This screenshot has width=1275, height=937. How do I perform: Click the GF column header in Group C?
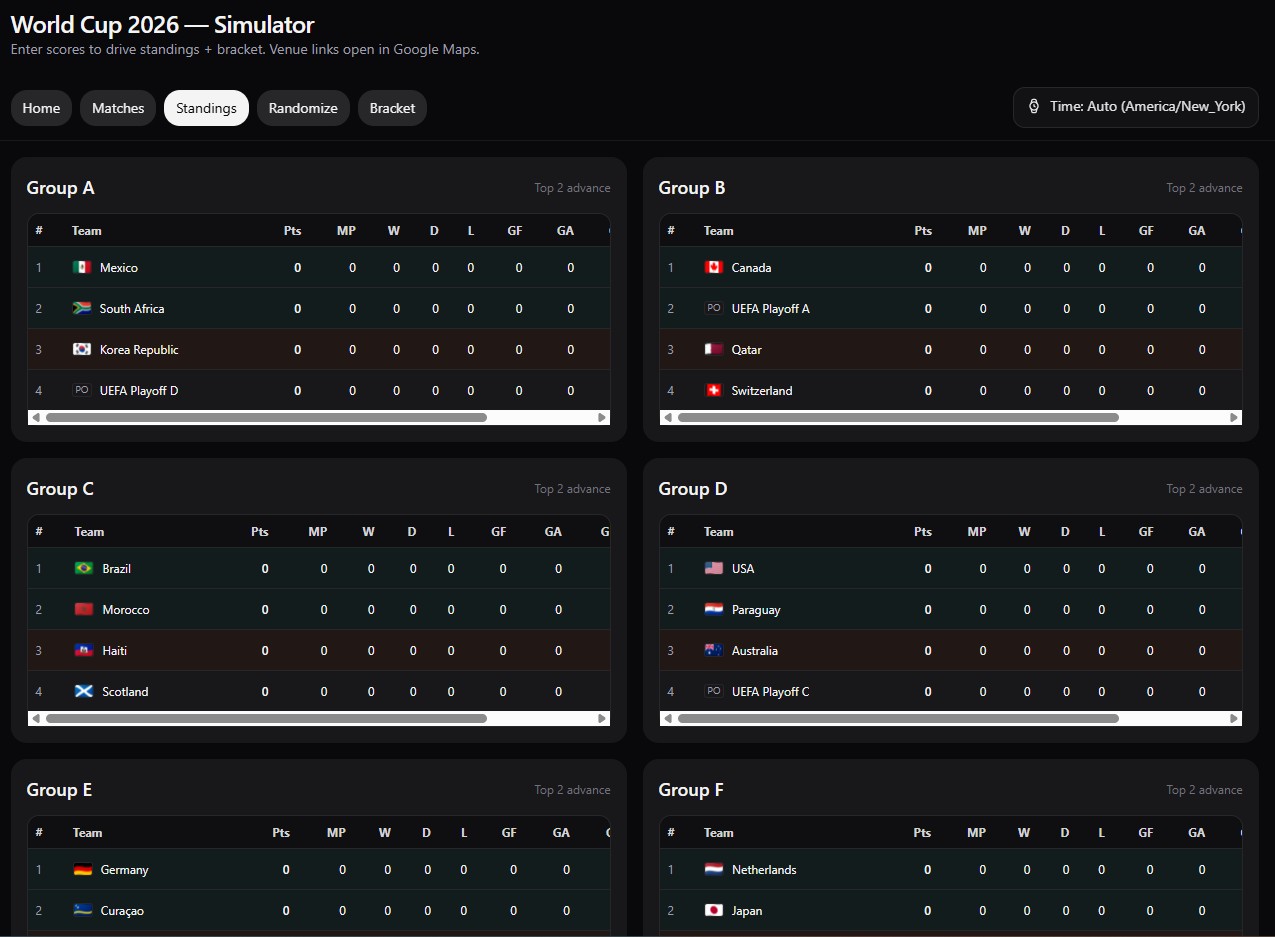[498, 531]
